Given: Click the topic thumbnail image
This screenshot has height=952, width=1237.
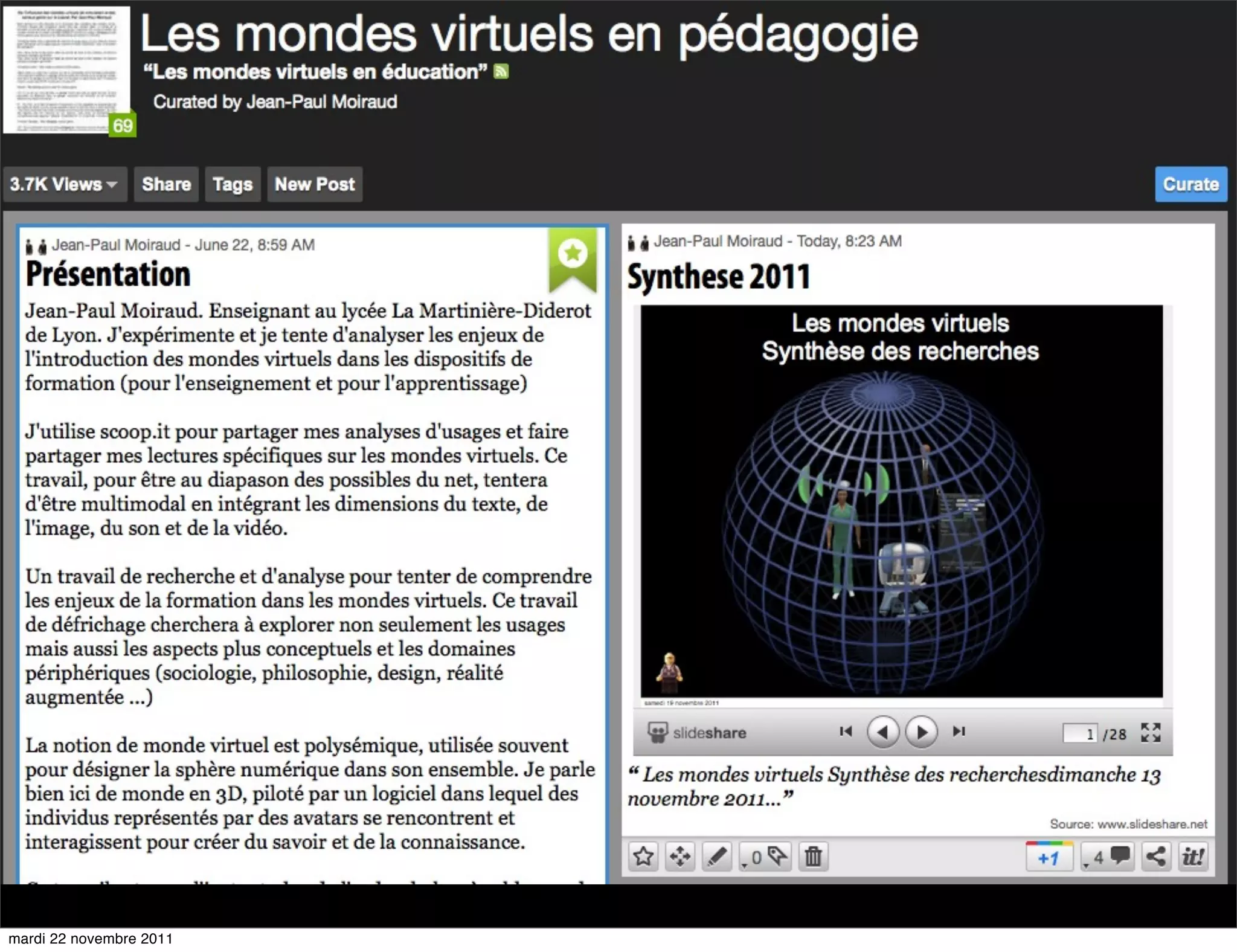Looking at the screenshot, I should (x=66, y=69).
